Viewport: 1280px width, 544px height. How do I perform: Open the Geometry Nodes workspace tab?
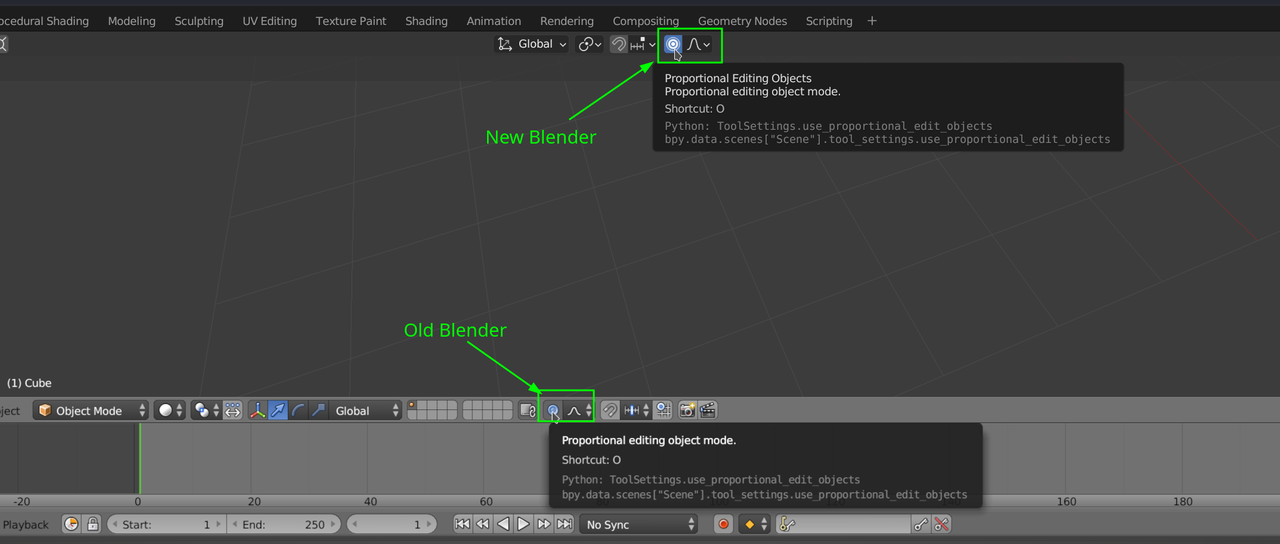pos(742,21)
